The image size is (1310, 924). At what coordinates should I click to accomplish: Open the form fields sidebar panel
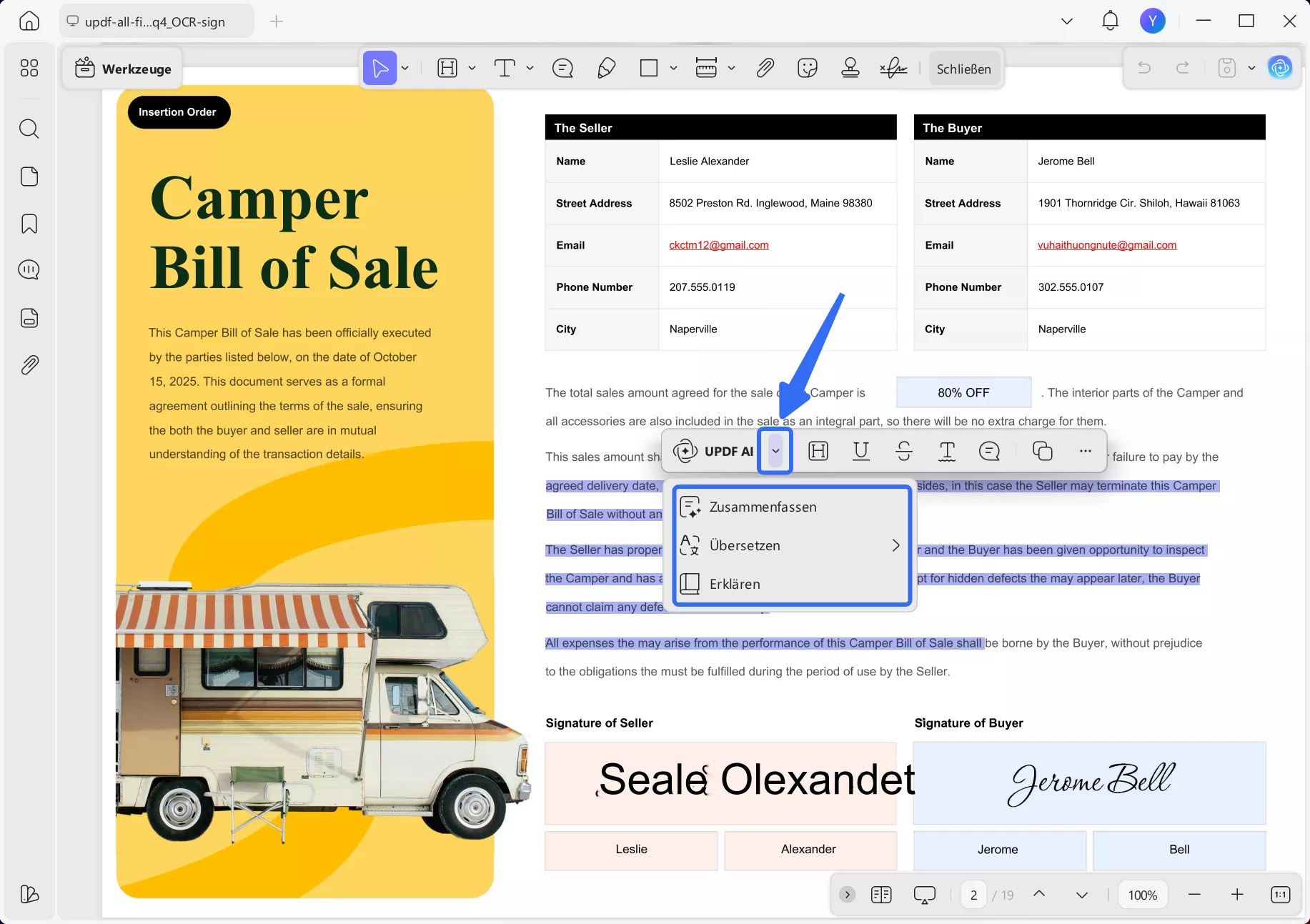click(x=29, y=318)
